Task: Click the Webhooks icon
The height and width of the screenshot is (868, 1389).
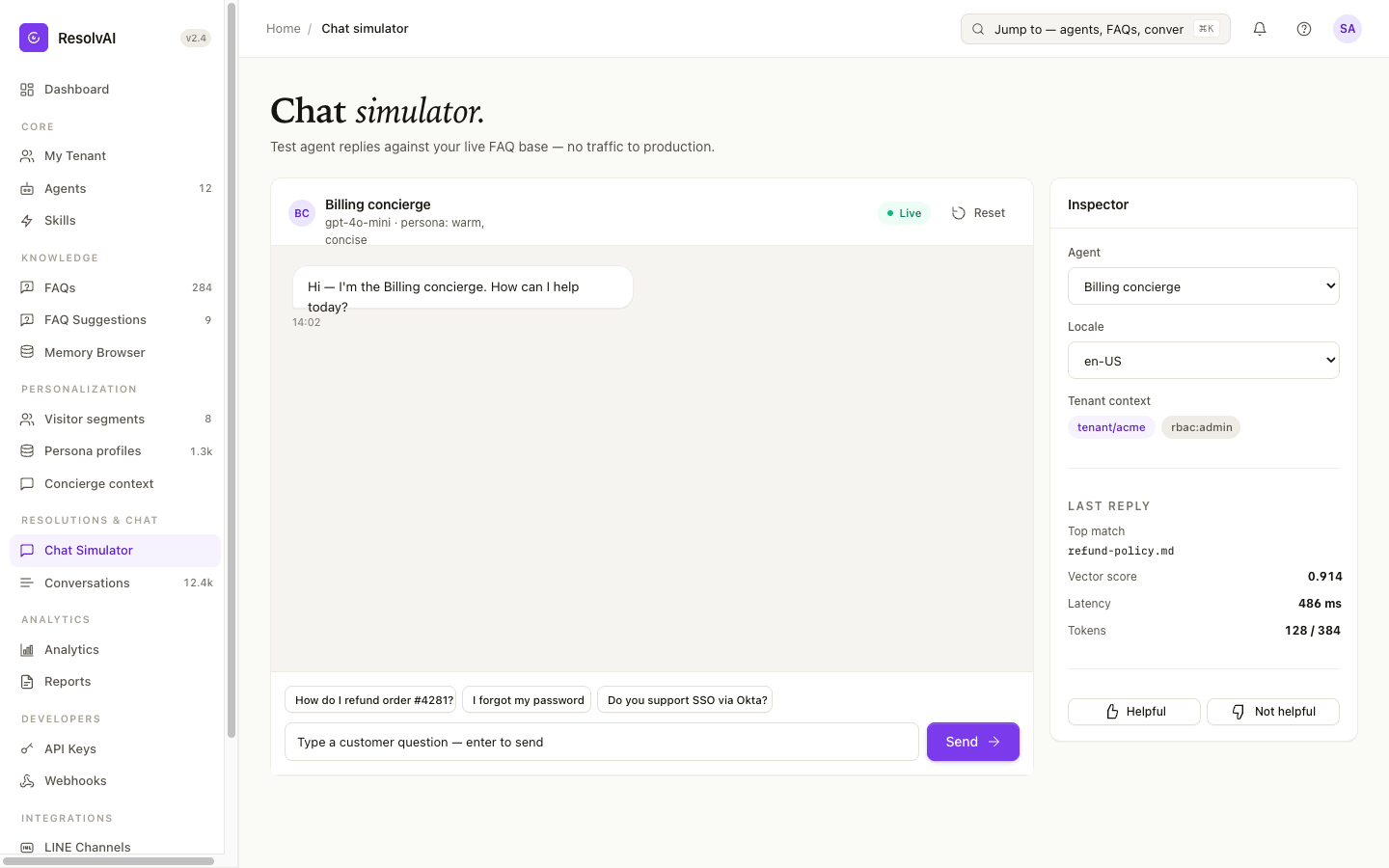Action: (x=27, y=781)
